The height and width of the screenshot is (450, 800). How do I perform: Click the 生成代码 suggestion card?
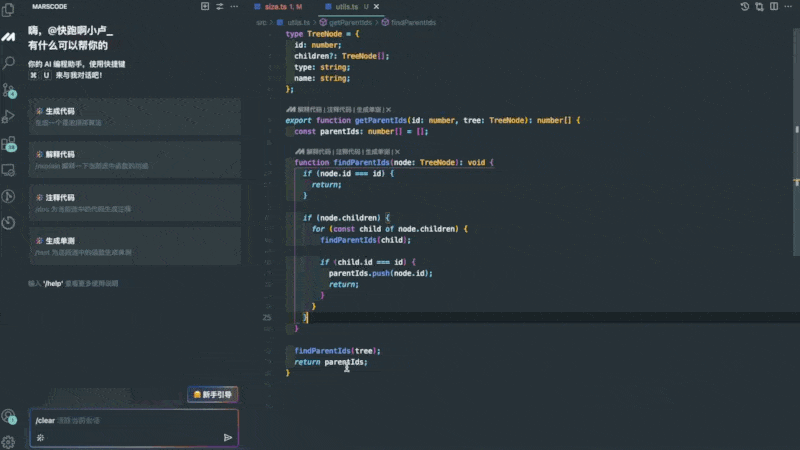tap(135, 116)
